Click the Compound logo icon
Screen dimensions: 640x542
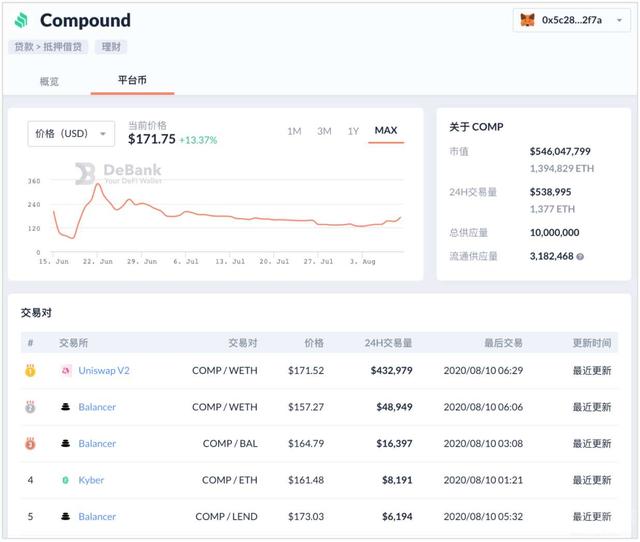(21, 20)
